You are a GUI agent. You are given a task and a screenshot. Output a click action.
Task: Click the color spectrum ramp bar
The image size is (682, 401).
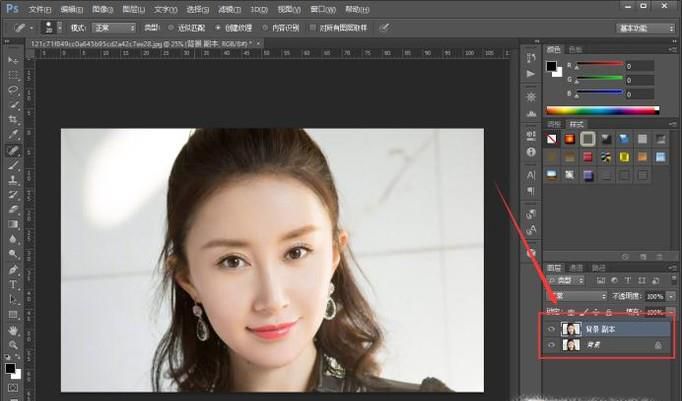602,111
